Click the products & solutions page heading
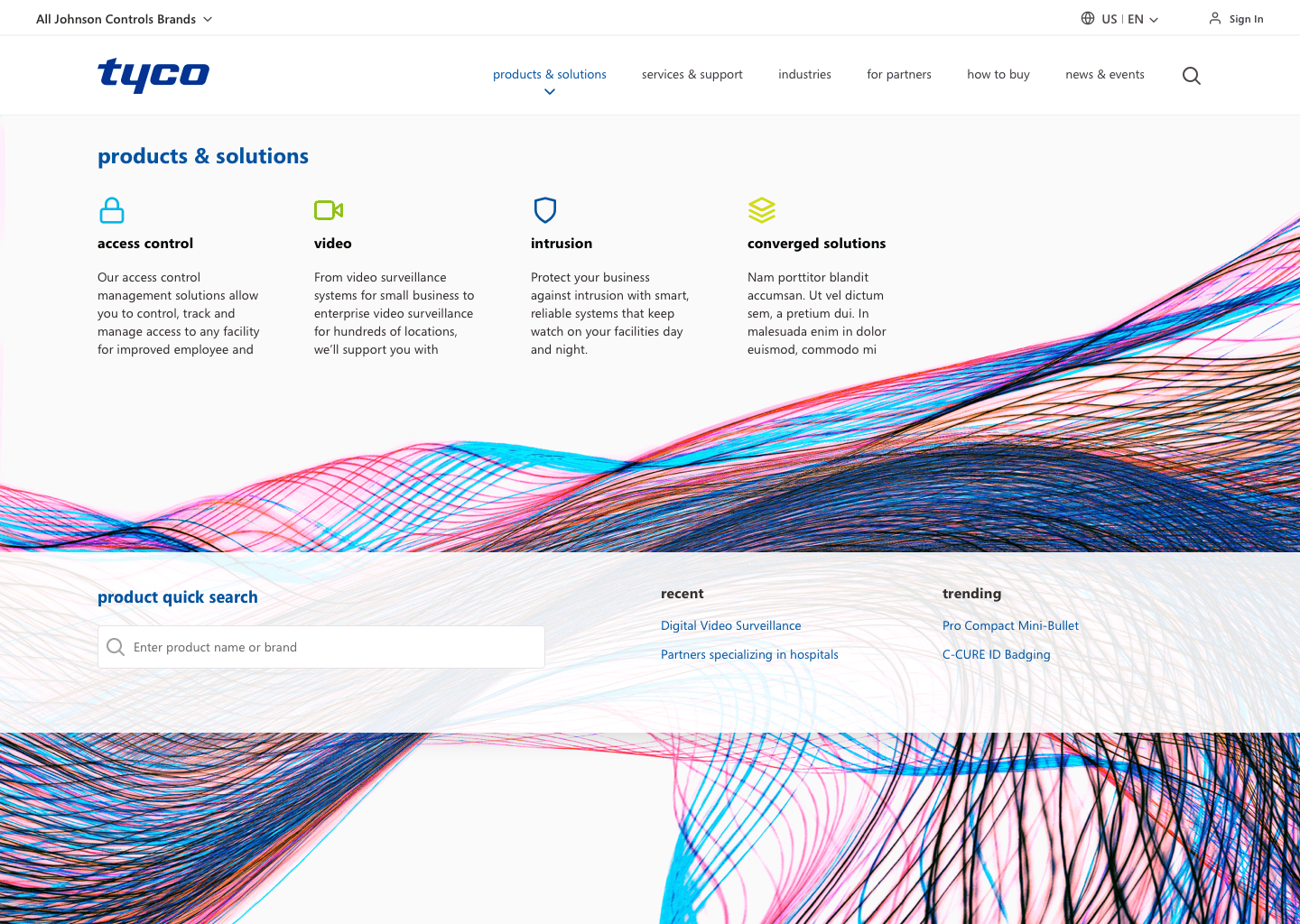This screenshot has height=924, width=1300. point(203,156)
